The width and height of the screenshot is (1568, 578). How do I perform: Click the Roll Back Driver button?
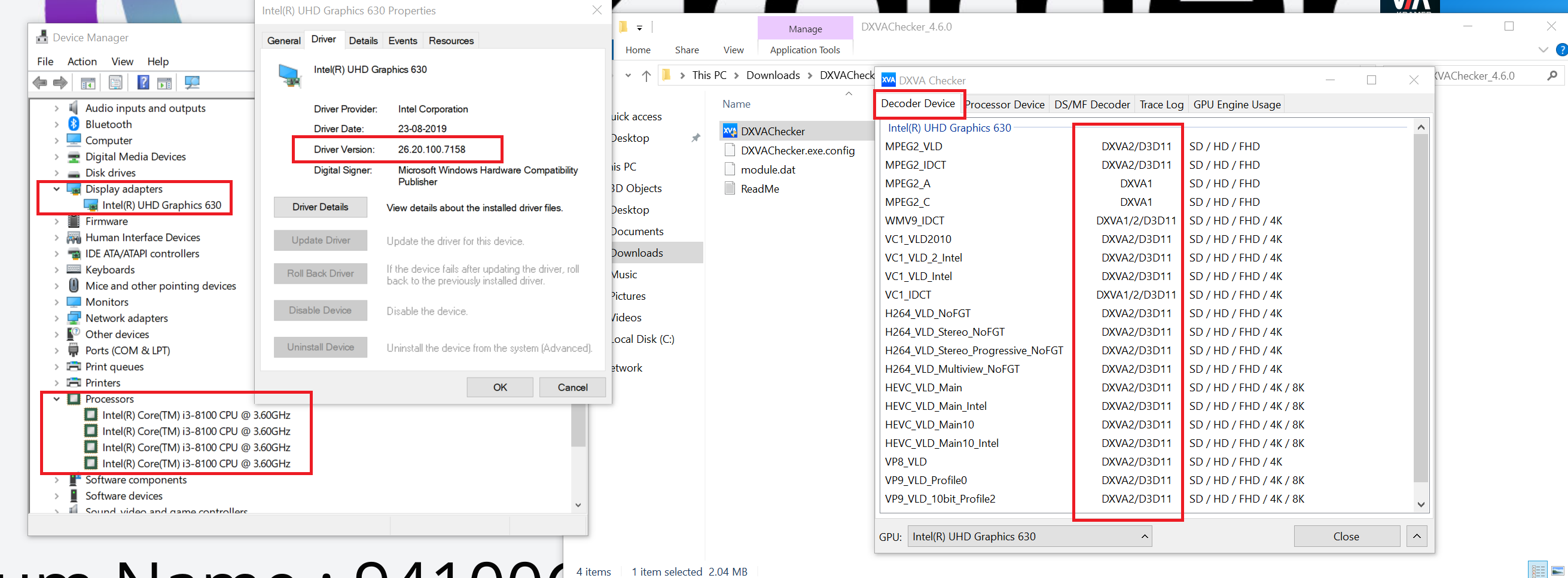click(x=320, y=274)
